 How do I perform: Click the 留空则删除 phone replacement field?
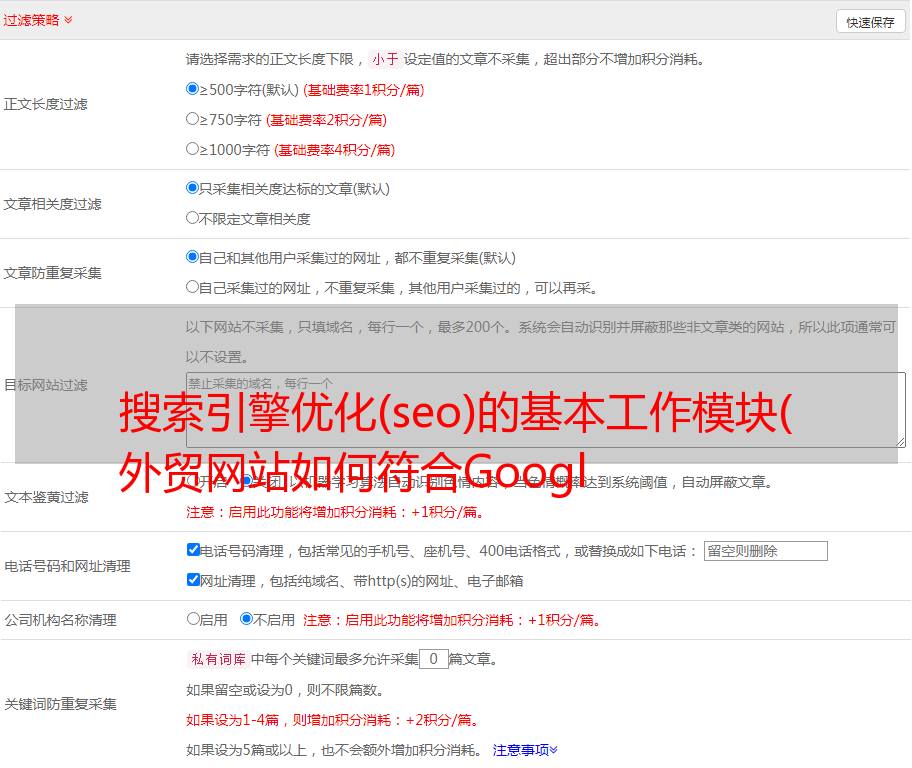[x=765, y=551]
